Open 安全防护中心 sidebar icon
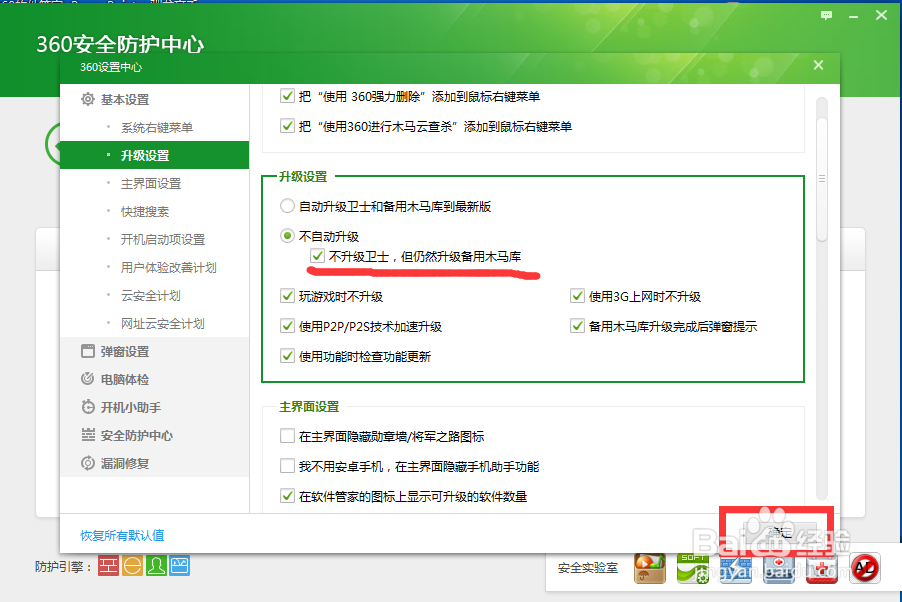This screenshot has width=902, height=602. pyautogui.click(x=87, y=435)
